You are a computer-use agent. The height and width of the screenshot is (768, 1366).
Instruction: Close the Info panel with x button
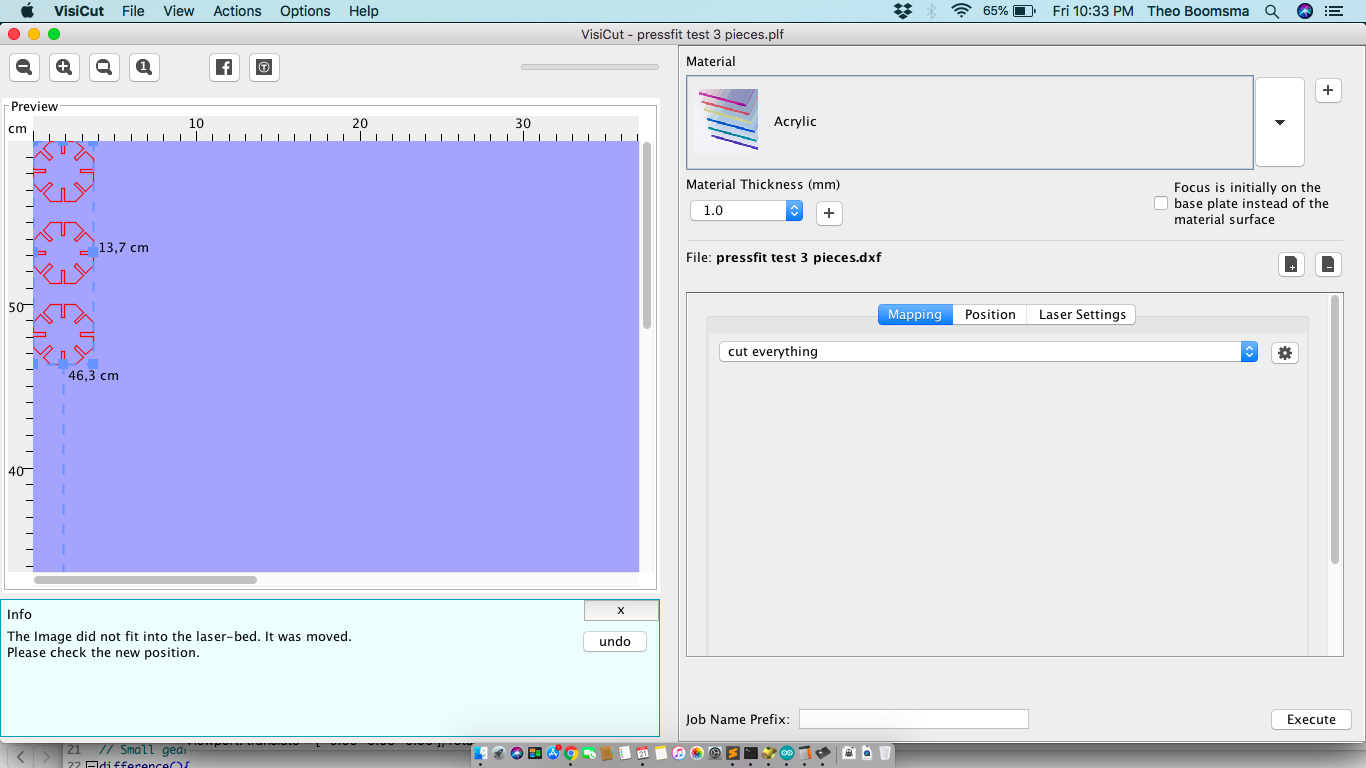click(621, 610)
